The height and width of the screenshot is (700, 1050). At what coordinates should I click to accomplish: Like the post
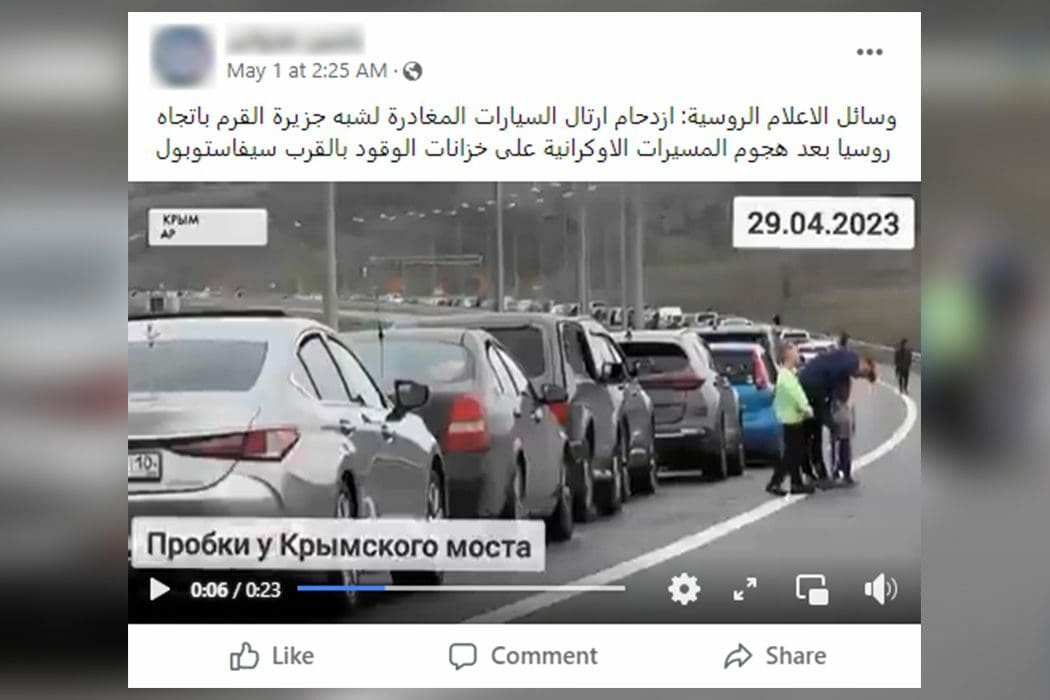coord(272,656)
